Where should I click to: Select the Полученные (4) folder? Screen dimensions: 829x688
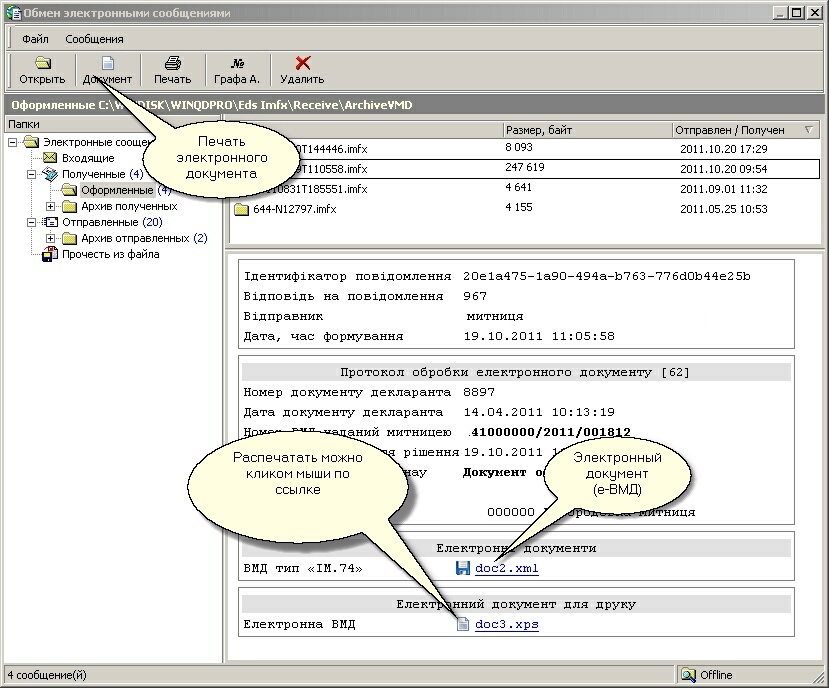click(103, 174)
